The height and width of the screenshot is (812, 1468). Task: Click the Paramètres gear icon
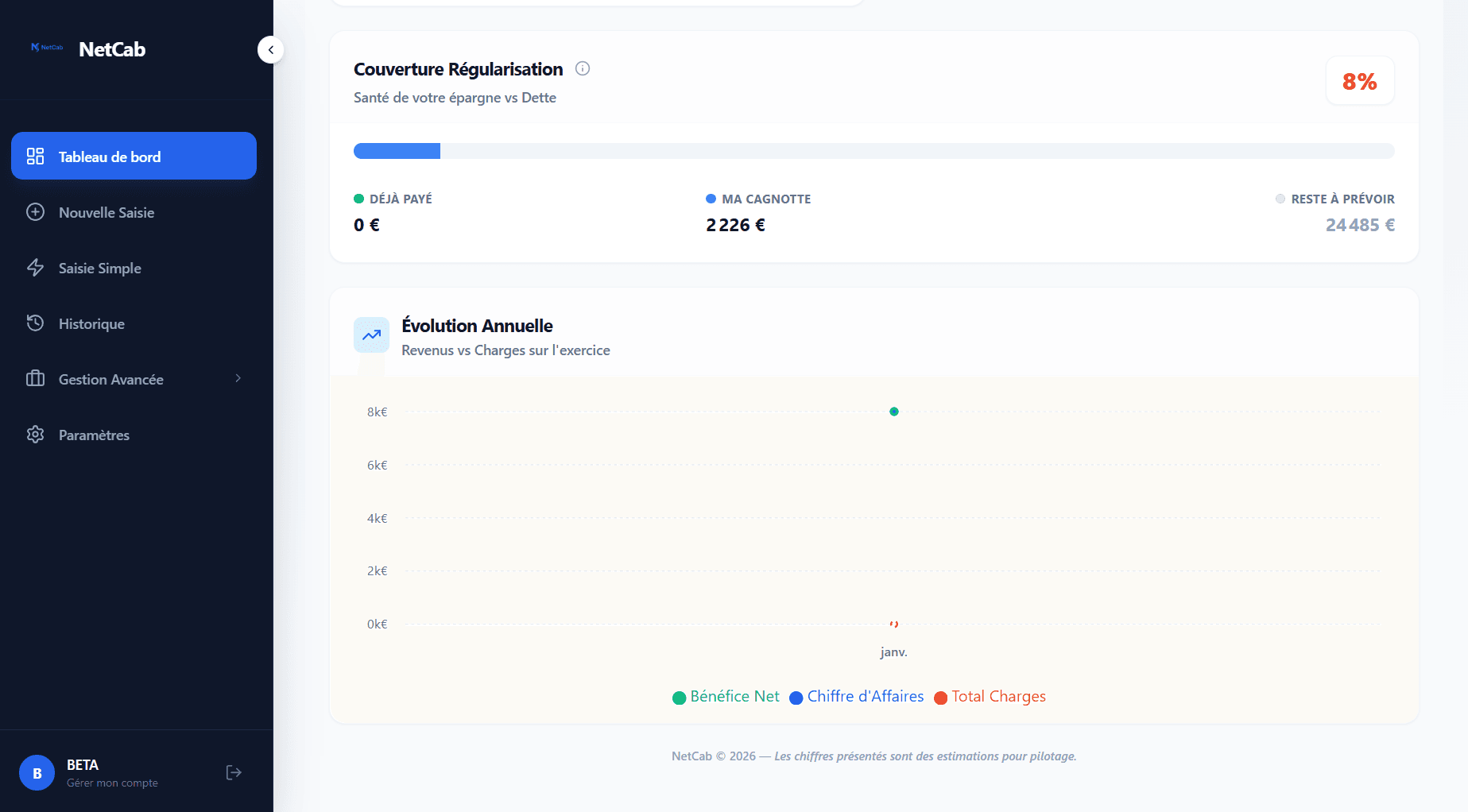click(x=35, y=435)
